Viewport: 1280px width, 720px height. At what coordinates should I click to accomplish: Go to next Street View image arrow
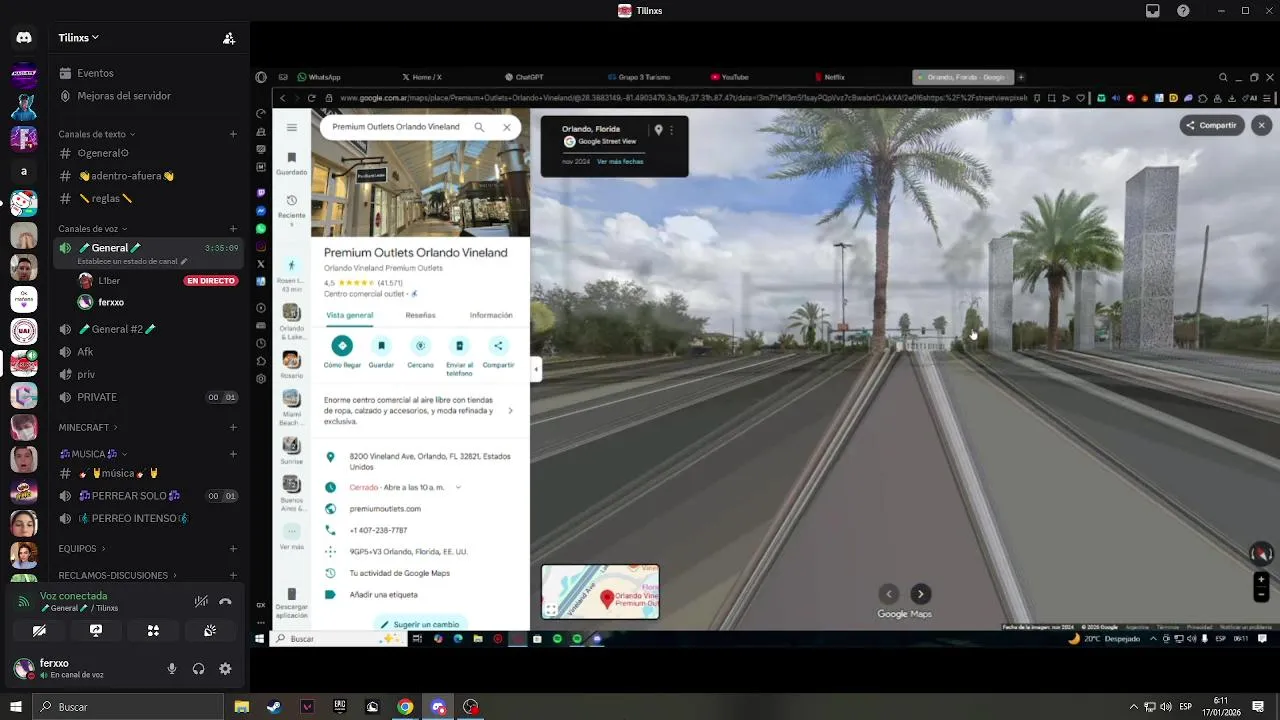[921, 594]
